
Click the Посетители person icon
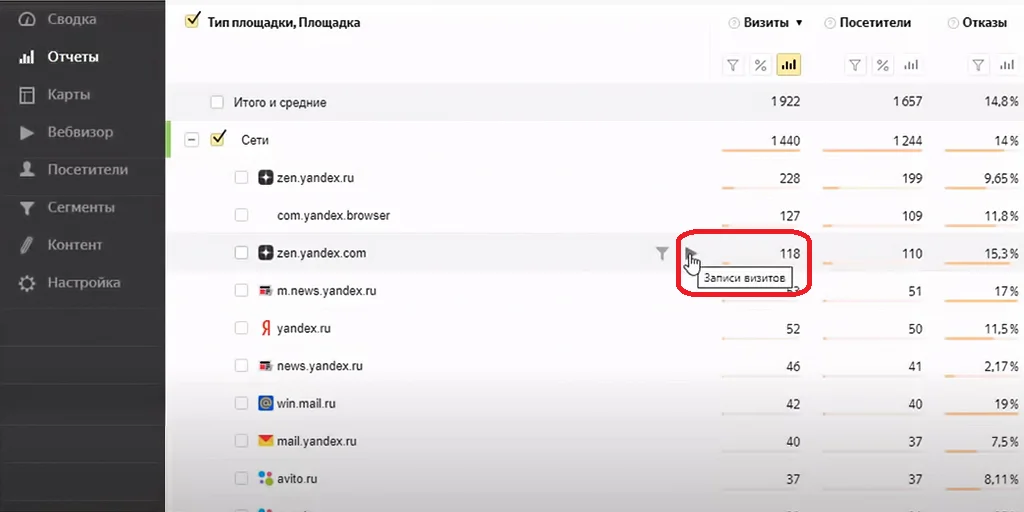pos(27,170)
